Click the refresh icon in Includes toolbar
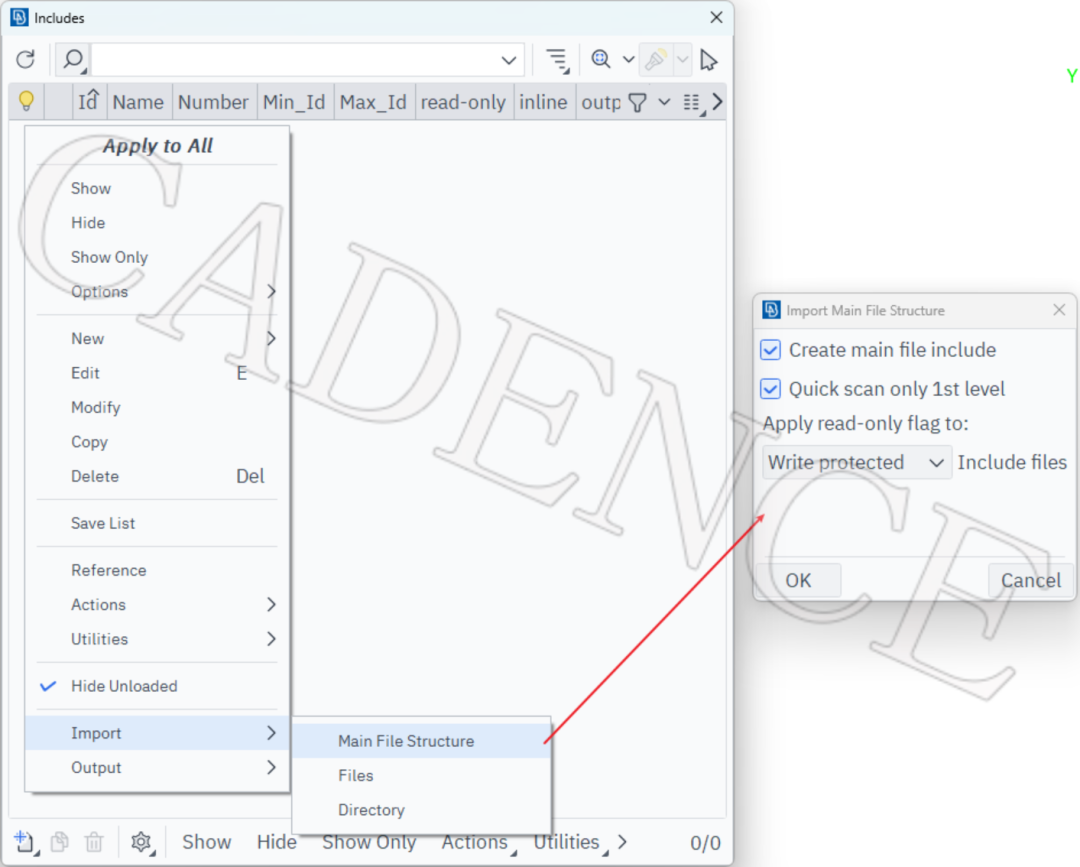Viewport: 1080px width, 867px height. click(x=25, y=60)
